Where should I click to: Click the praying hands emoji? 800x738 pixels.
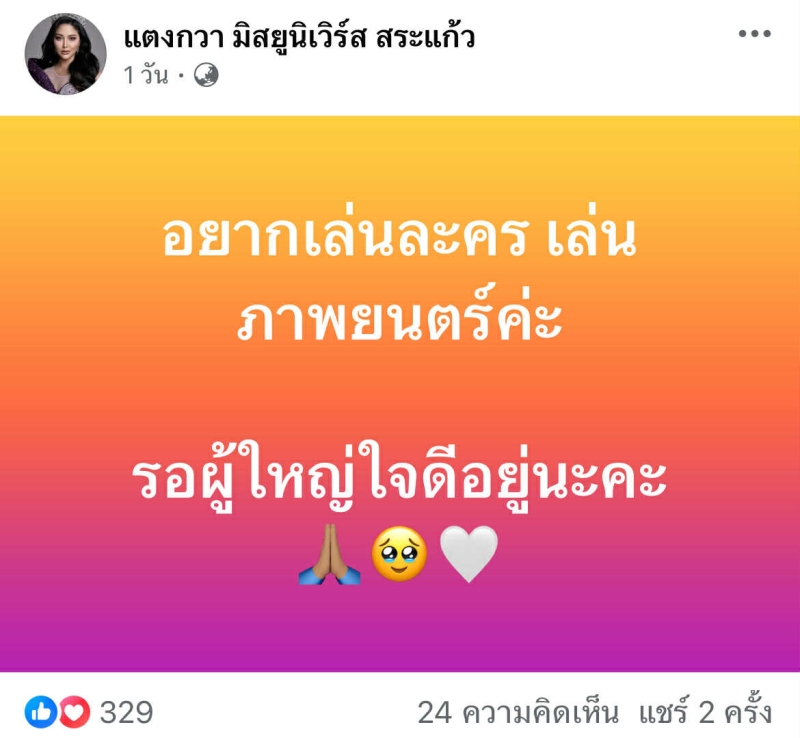[x=330, y=554]
